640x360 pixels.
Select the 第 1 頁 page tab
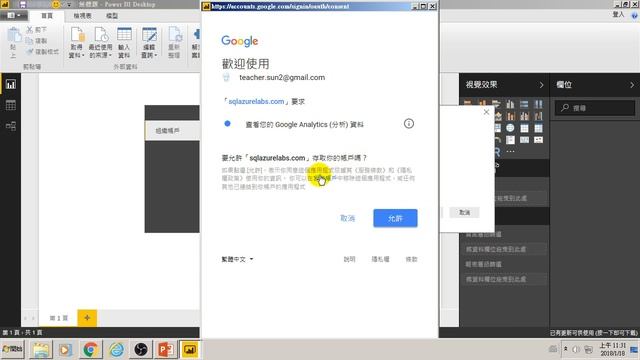tap(58, 318)
